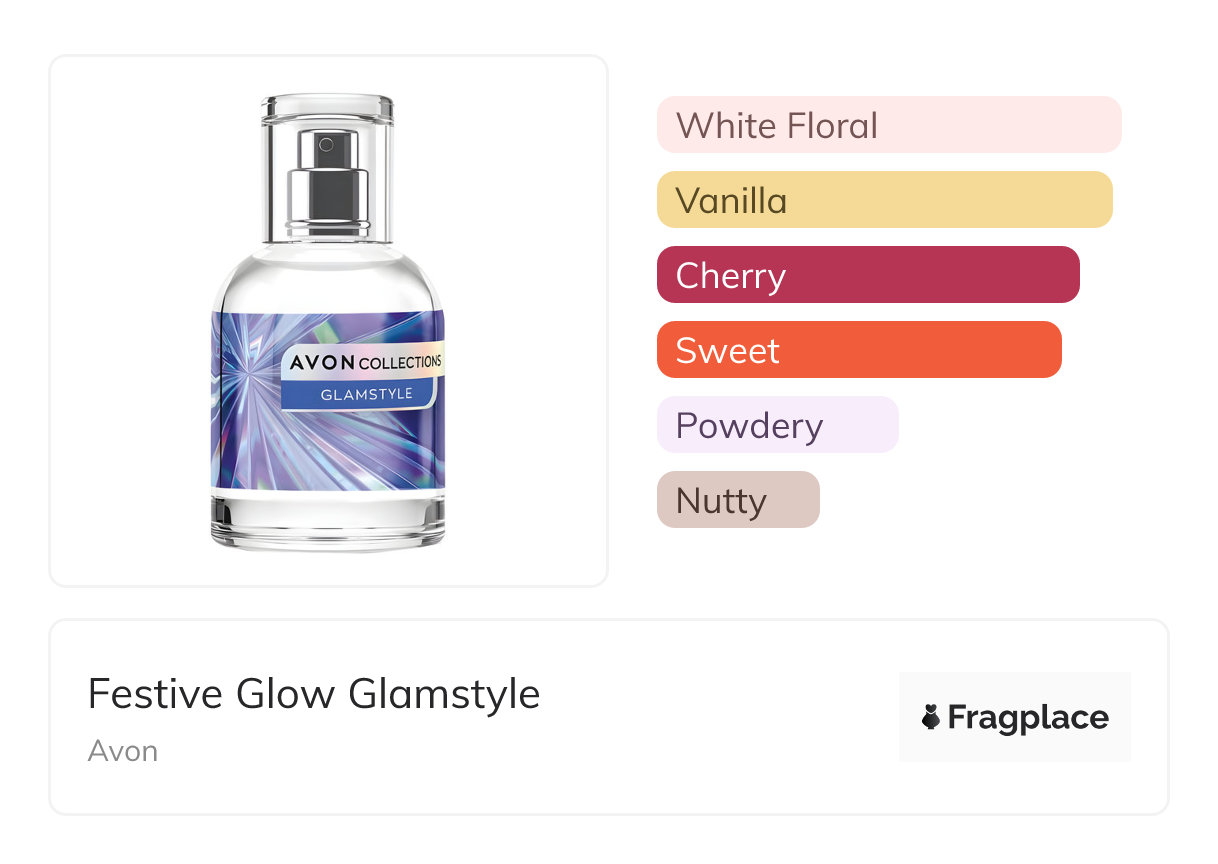Viewport: 1218px width, 864px height.
Task: Click the COLLECTIONS text on the bottle label
Action: [399, 364]
